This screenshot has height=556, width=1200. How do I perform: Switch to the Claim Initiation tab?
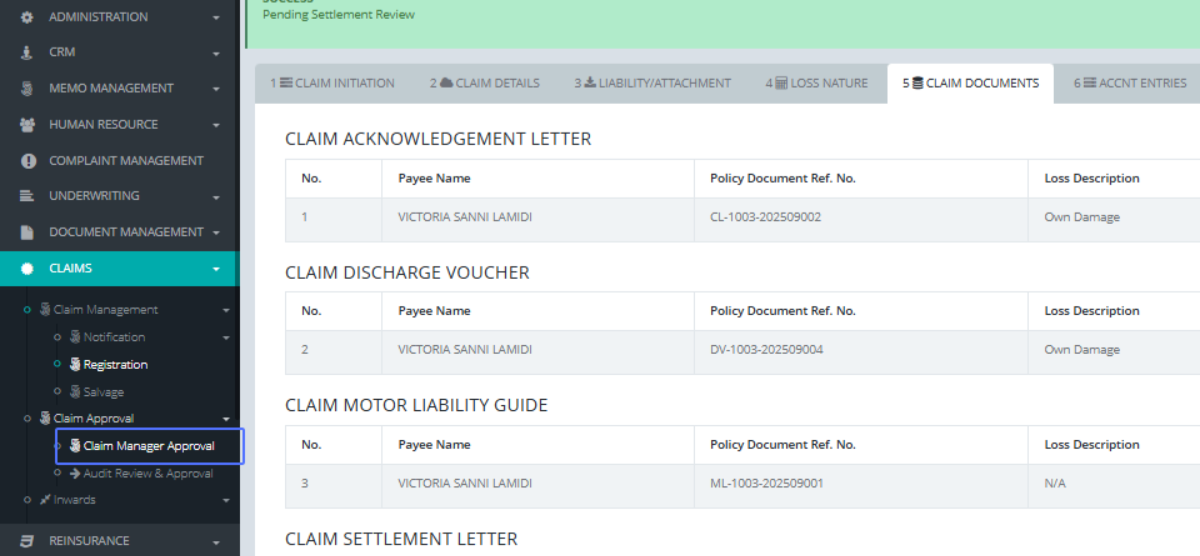pyautogui.click(x=332, y=83)
